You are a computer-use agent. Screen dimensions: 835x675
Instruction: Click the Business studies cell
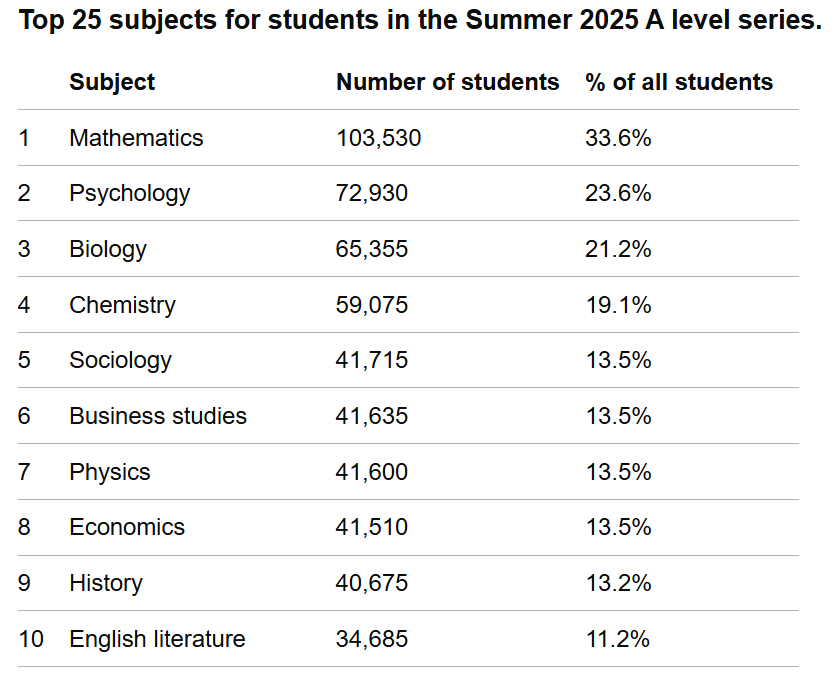(x=158, y=416)
